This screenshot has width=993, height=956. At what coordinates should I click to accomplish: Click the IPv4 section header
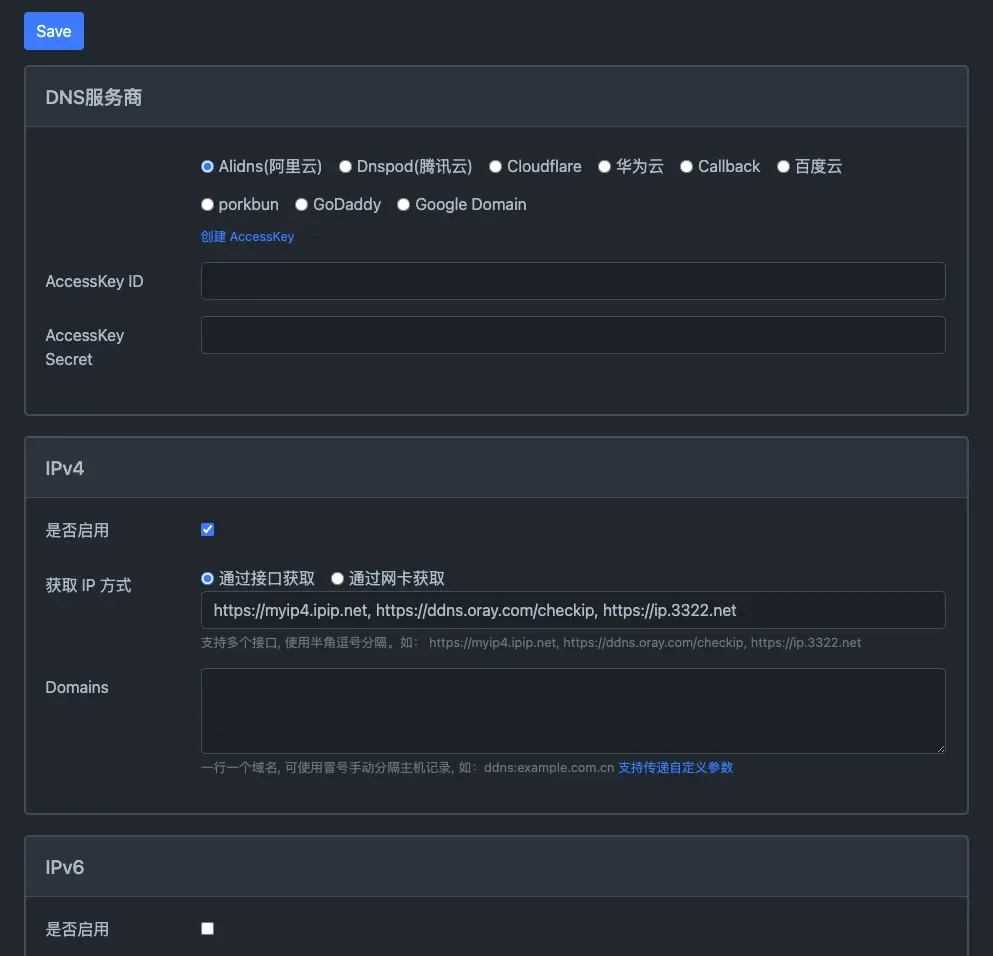pos(496,468)
